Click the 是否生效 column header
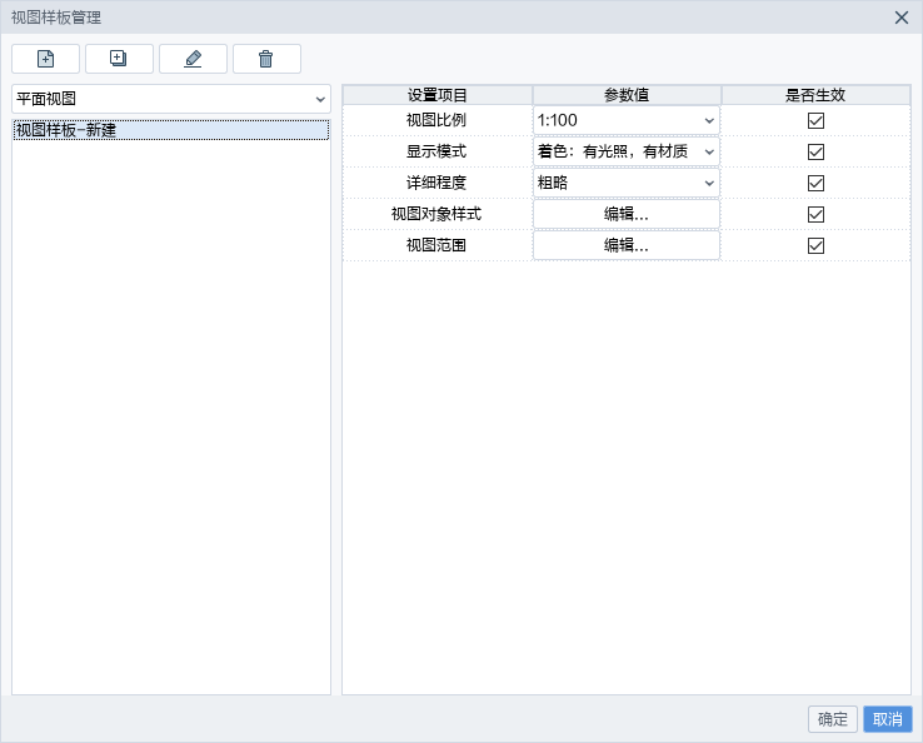The image size is (923, 743). (x=816, y=95)
